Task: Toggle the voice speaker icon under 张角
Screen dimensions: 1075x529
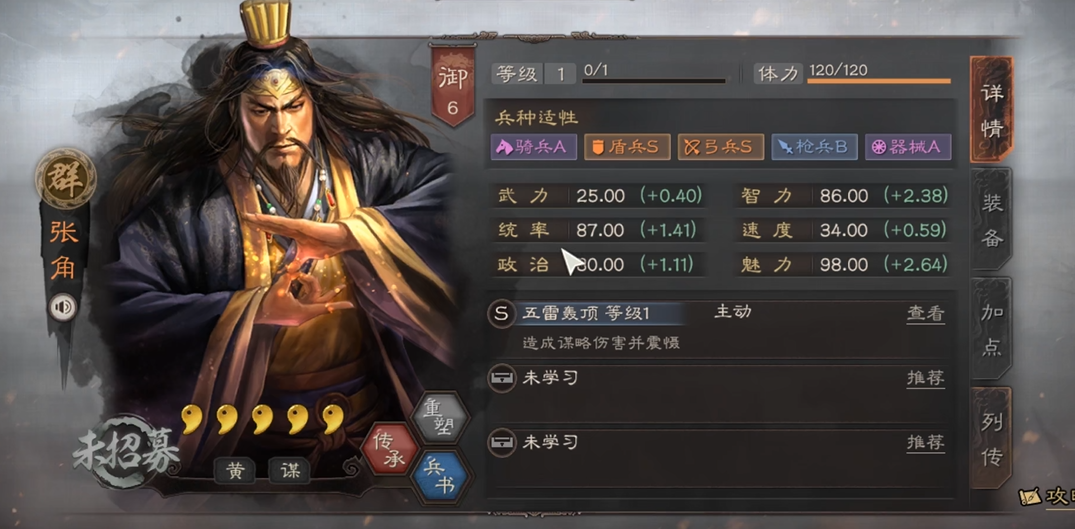Action: click(x=63, y=306)
